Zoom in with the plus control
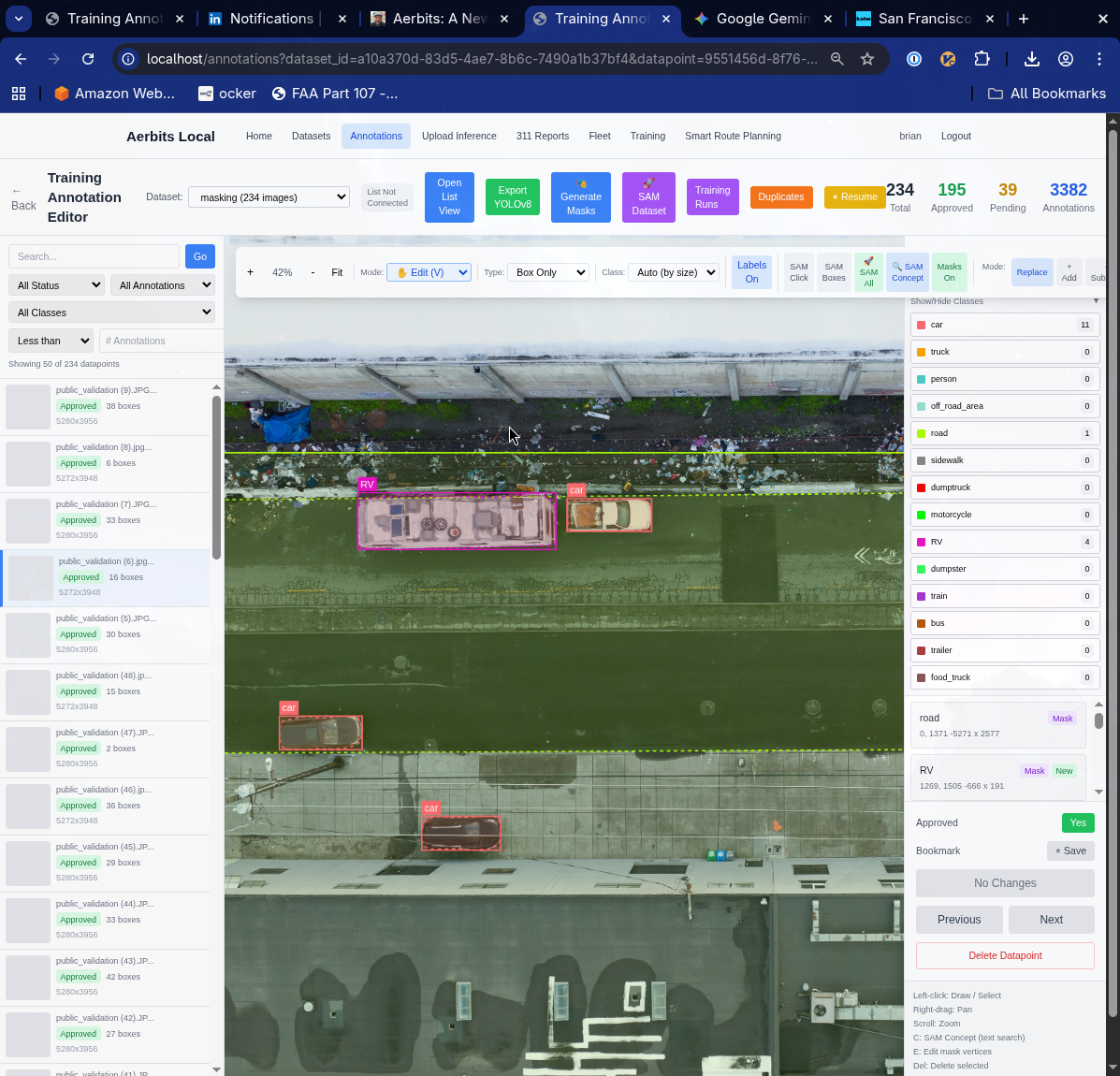1120x1076 pixels. 250,271
